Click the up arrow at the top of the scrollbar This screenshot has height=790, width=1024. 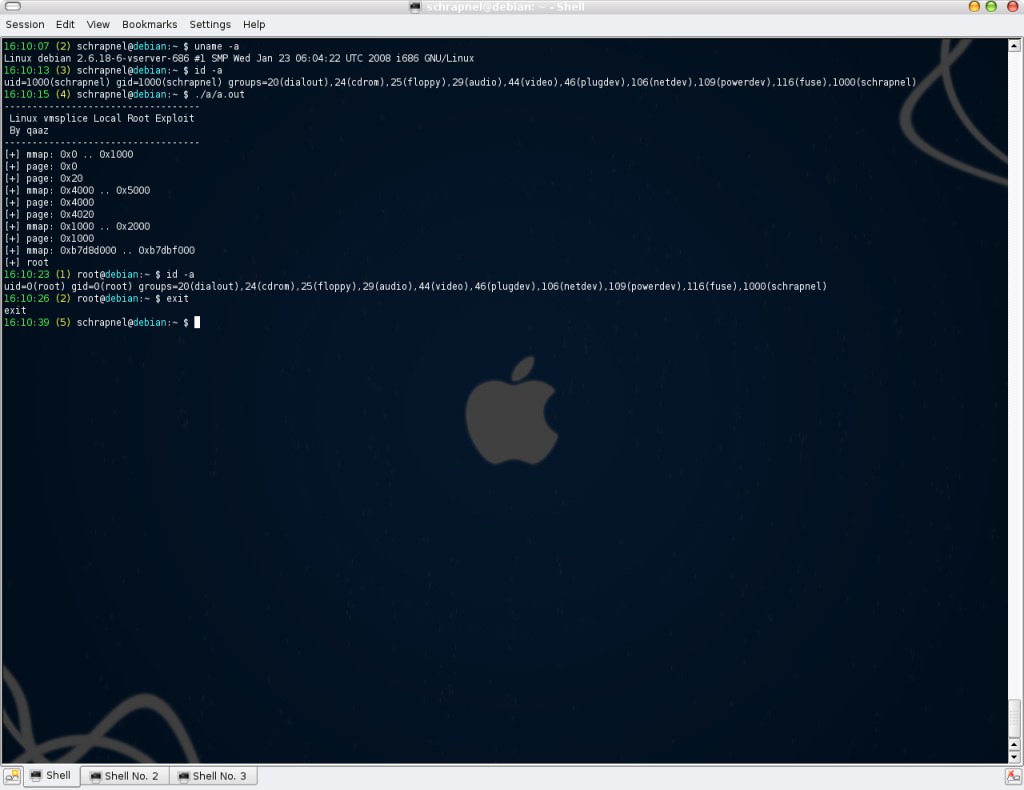coord(1014,45)
